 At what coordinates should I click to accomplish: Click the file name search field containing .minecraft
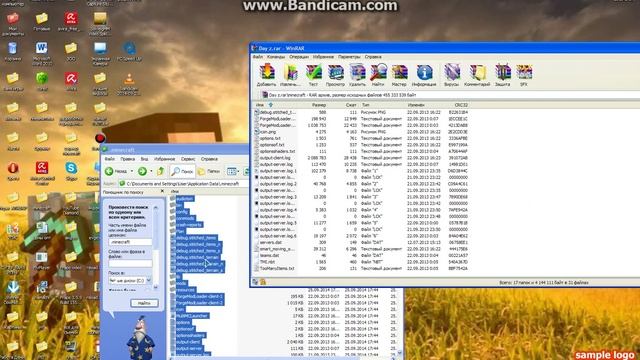130,242
